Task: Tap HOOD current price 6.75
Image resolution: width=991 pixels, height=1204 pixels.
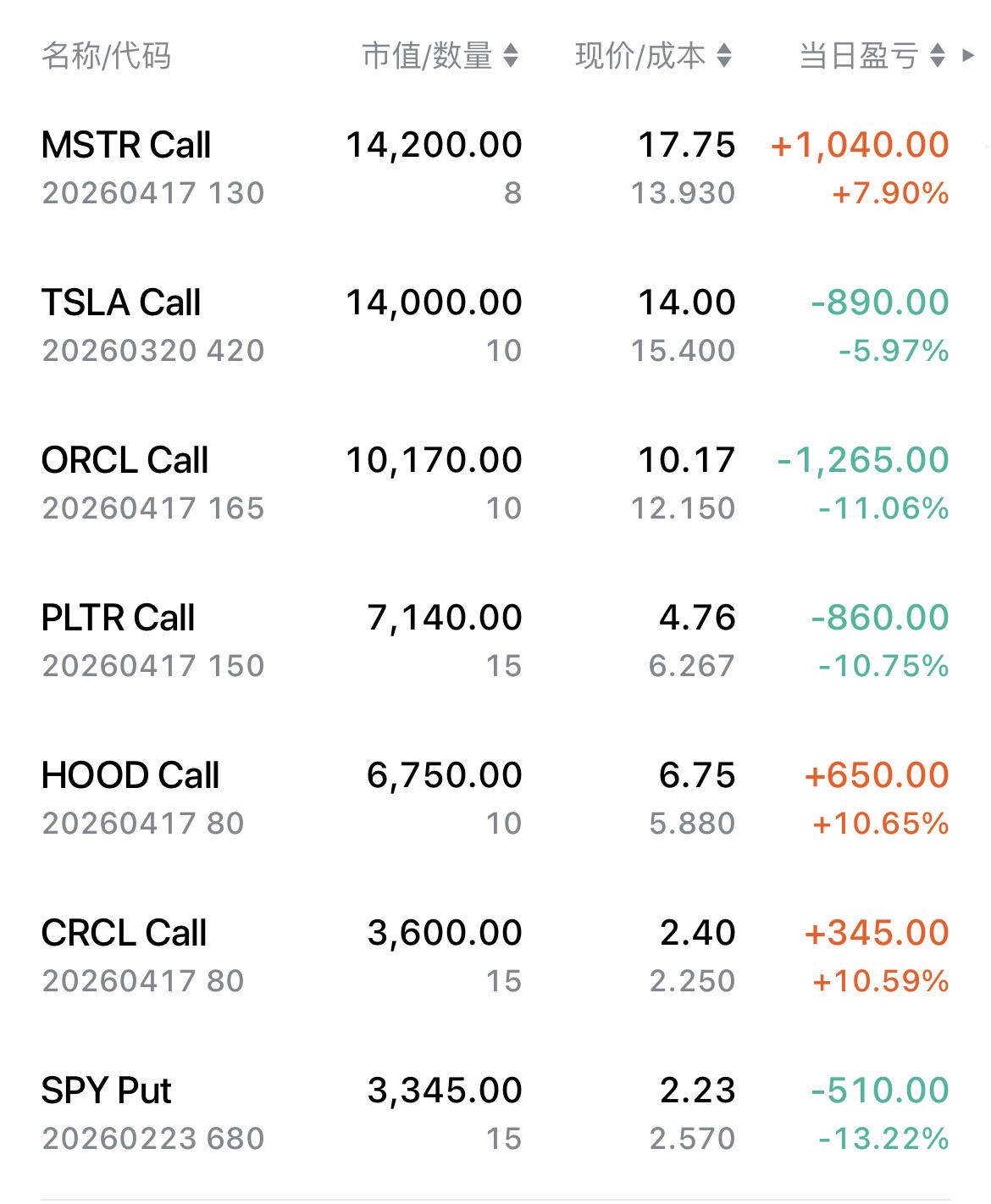Action: 697,776
